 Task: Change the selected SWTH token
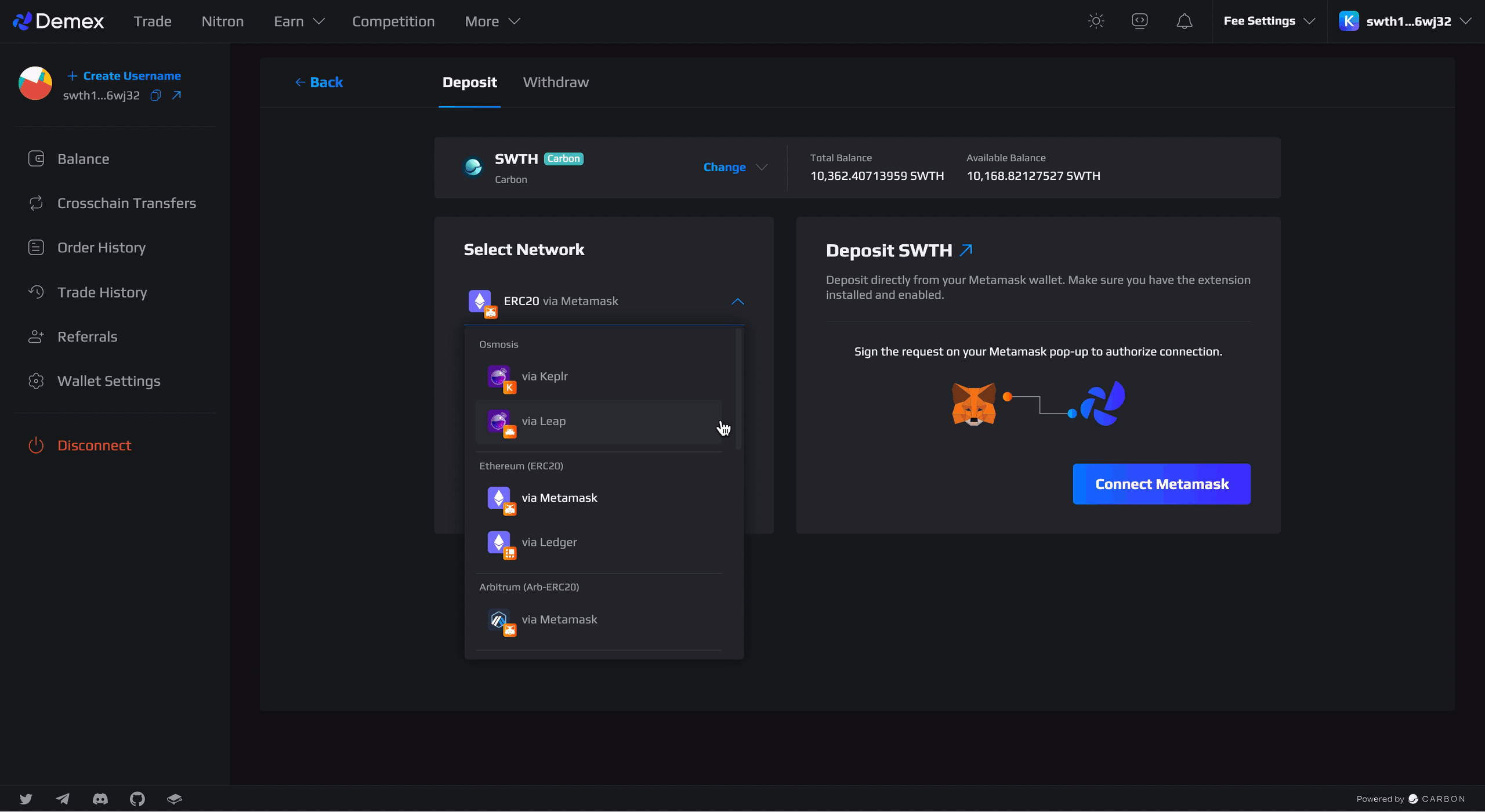(x=736, y=167)
